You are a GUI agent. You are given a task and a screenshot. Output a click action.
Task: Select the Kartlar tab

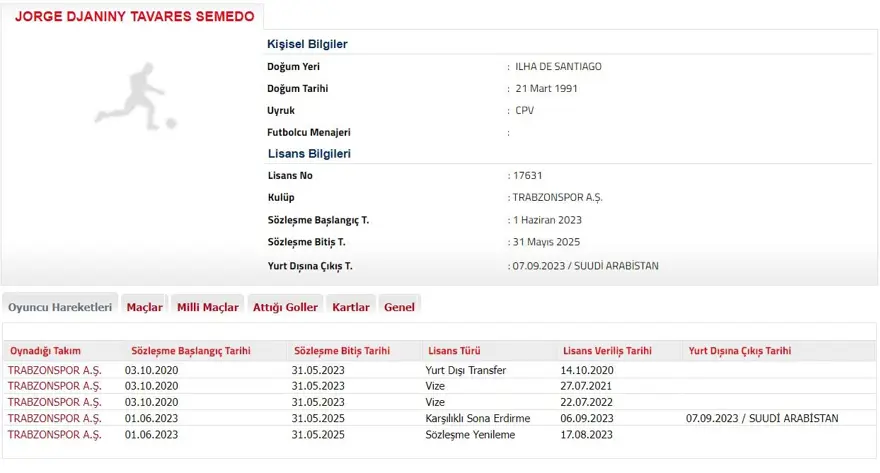pos(351,307)
